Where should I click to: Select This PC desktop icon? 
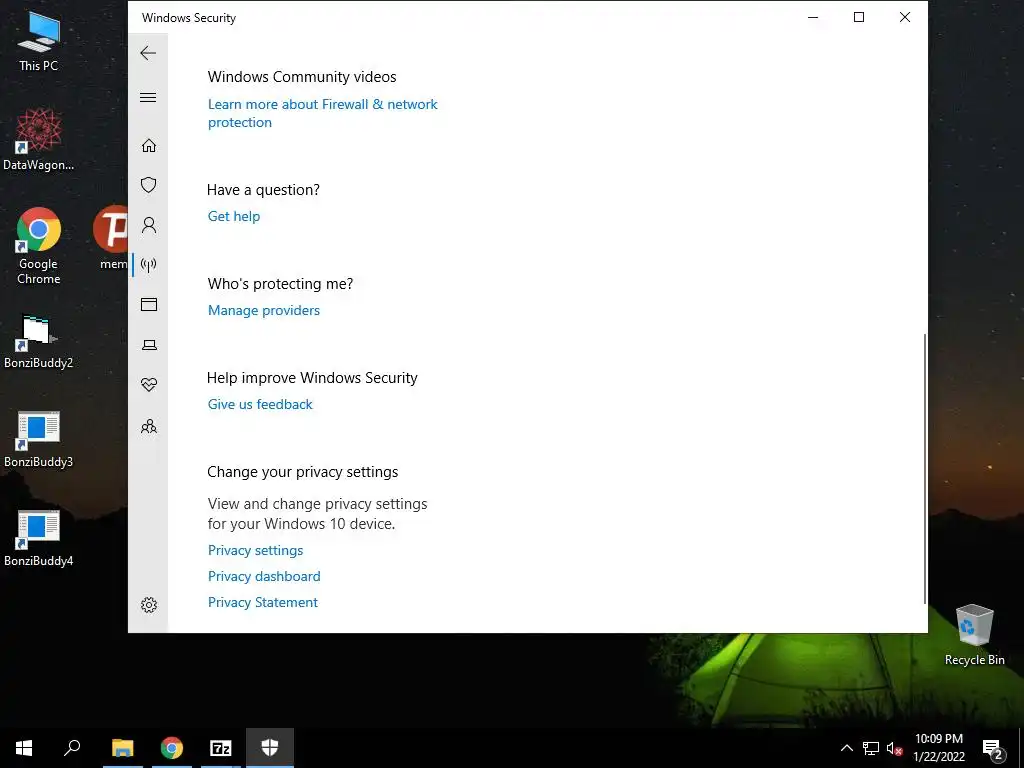(x=39, y=40)
